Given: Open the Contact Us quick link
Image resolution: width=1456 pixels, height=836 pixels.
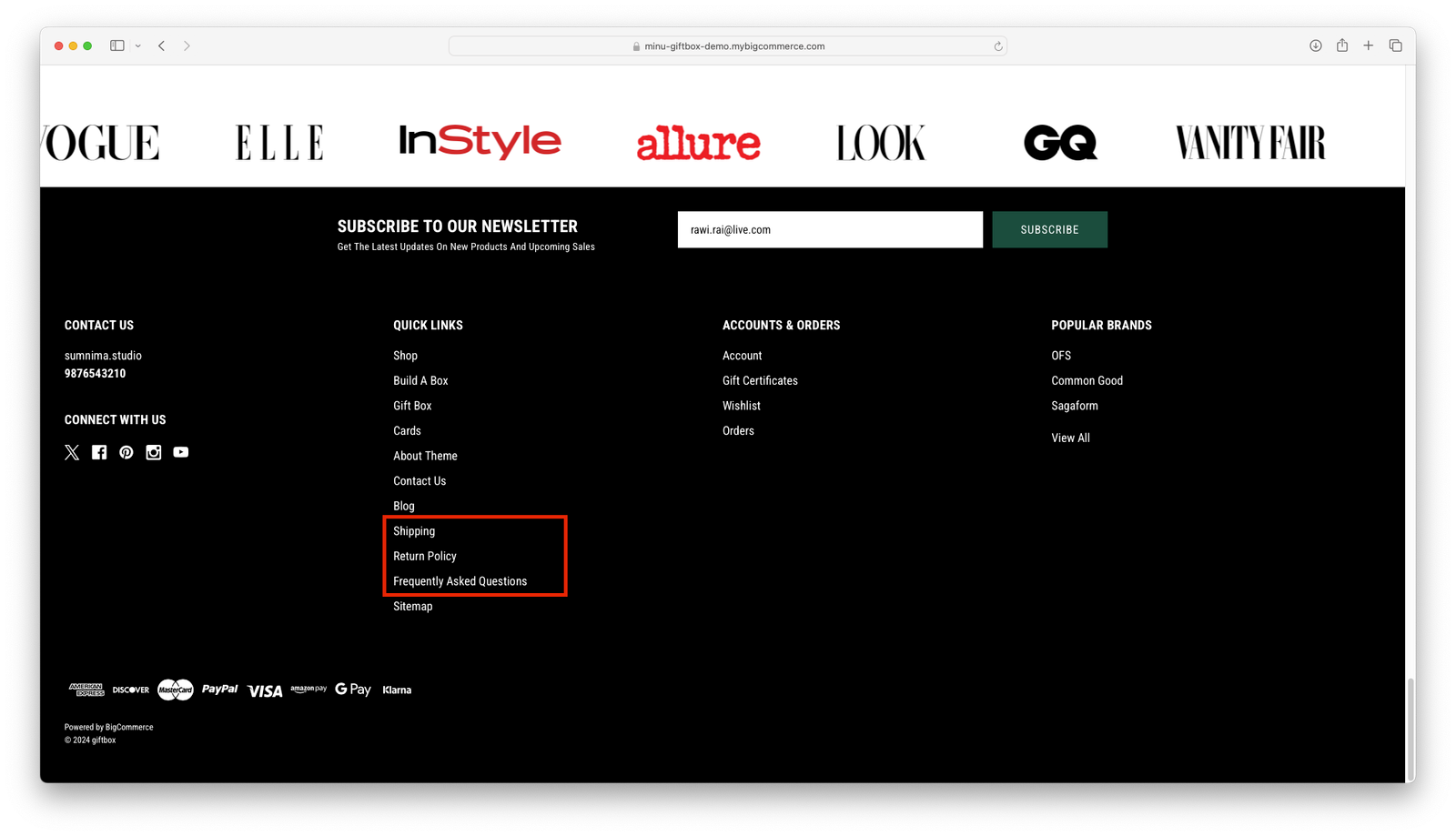Looking at the screenshot, I should coord(420,480).
